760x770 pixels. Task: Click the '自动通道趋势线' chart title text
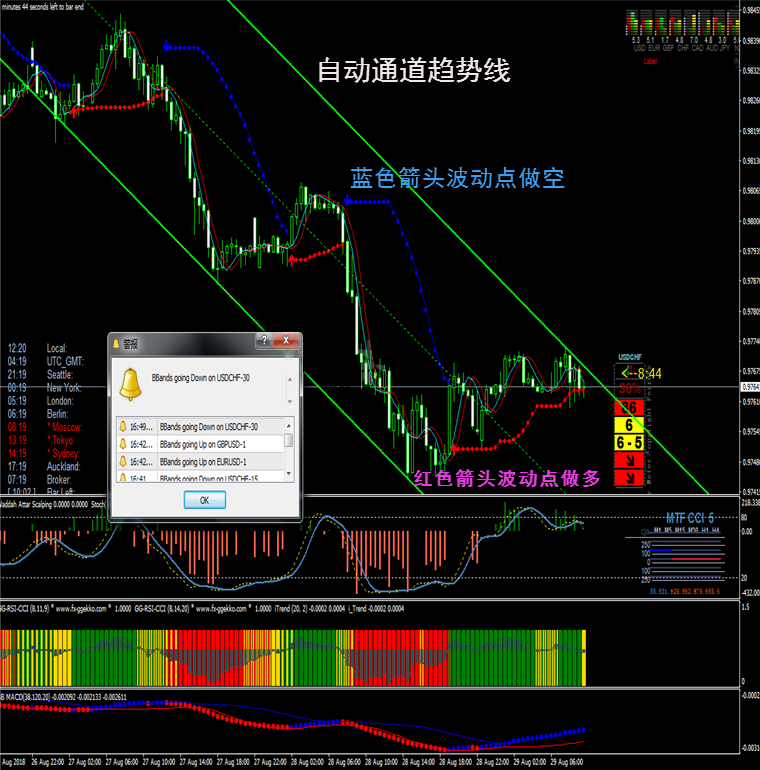(x=413, y=70)
